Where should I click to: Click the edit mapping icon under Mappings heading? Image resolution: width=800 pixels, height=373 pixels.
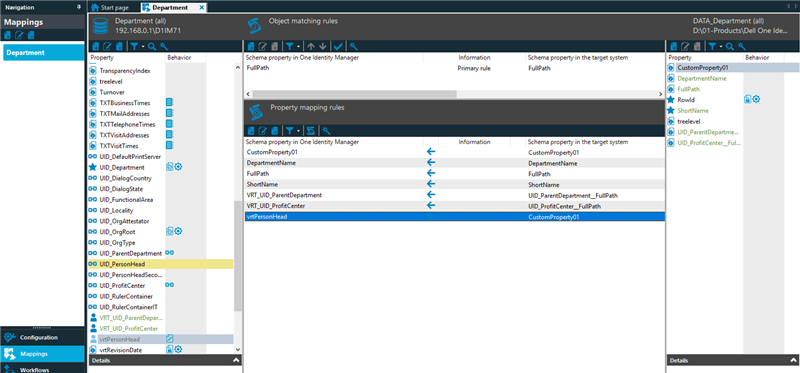[19, 35]
